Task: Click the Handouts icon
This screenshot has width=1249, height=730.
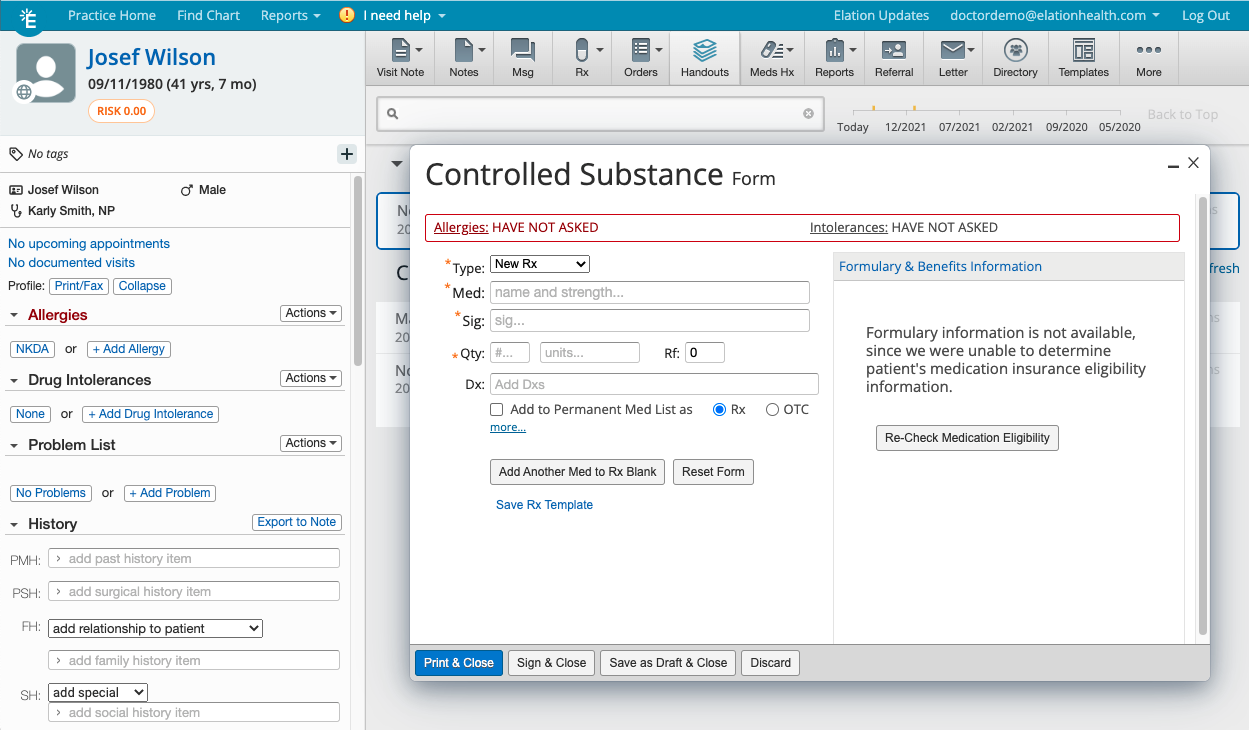Action: coord(703,57)
